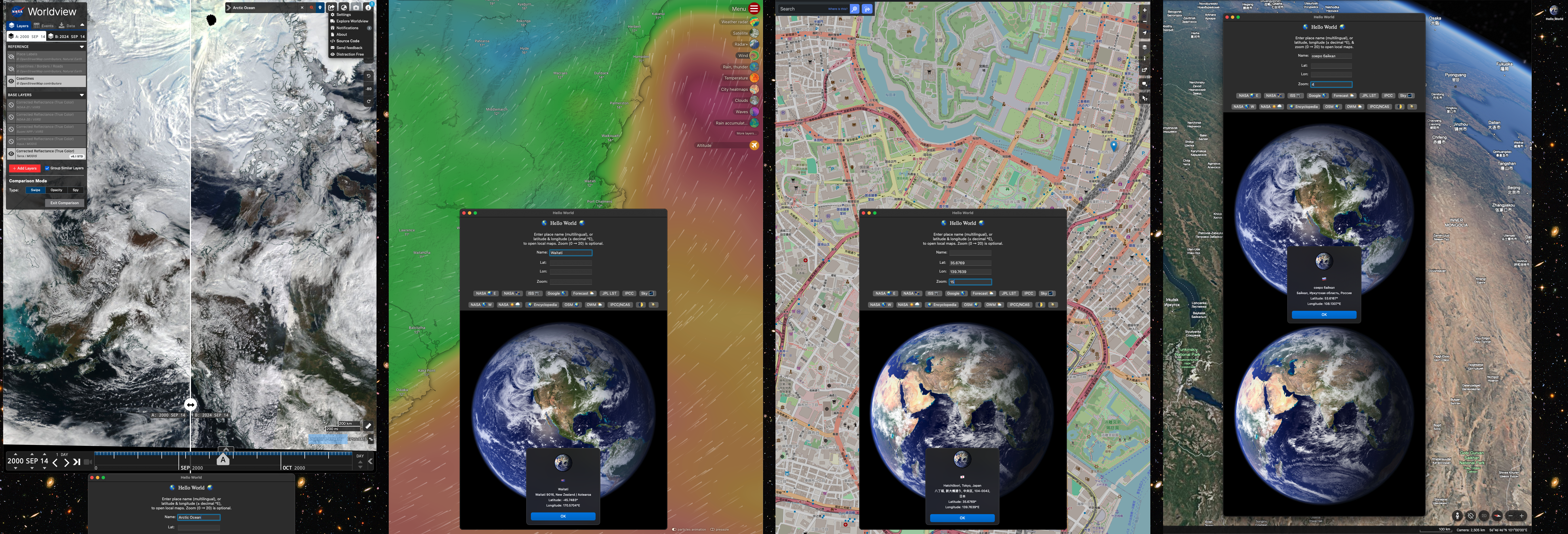The height and width of the screenshot is (534, 1568).
Task: Click OK in the Waitati result dialog
Action: click(563, 516)
